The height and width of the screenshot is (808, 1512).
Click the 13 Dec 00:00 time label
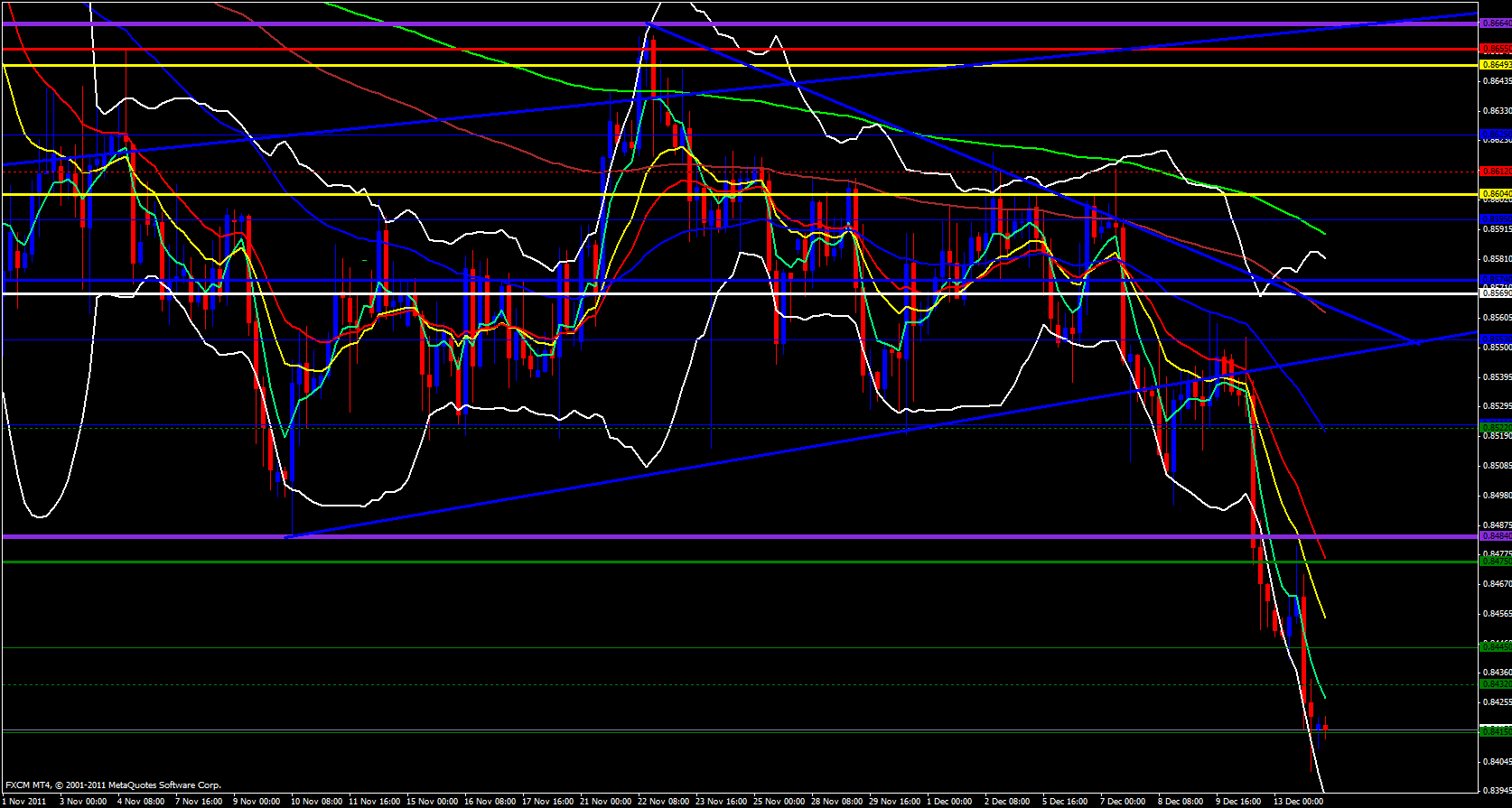point(1298,802)
